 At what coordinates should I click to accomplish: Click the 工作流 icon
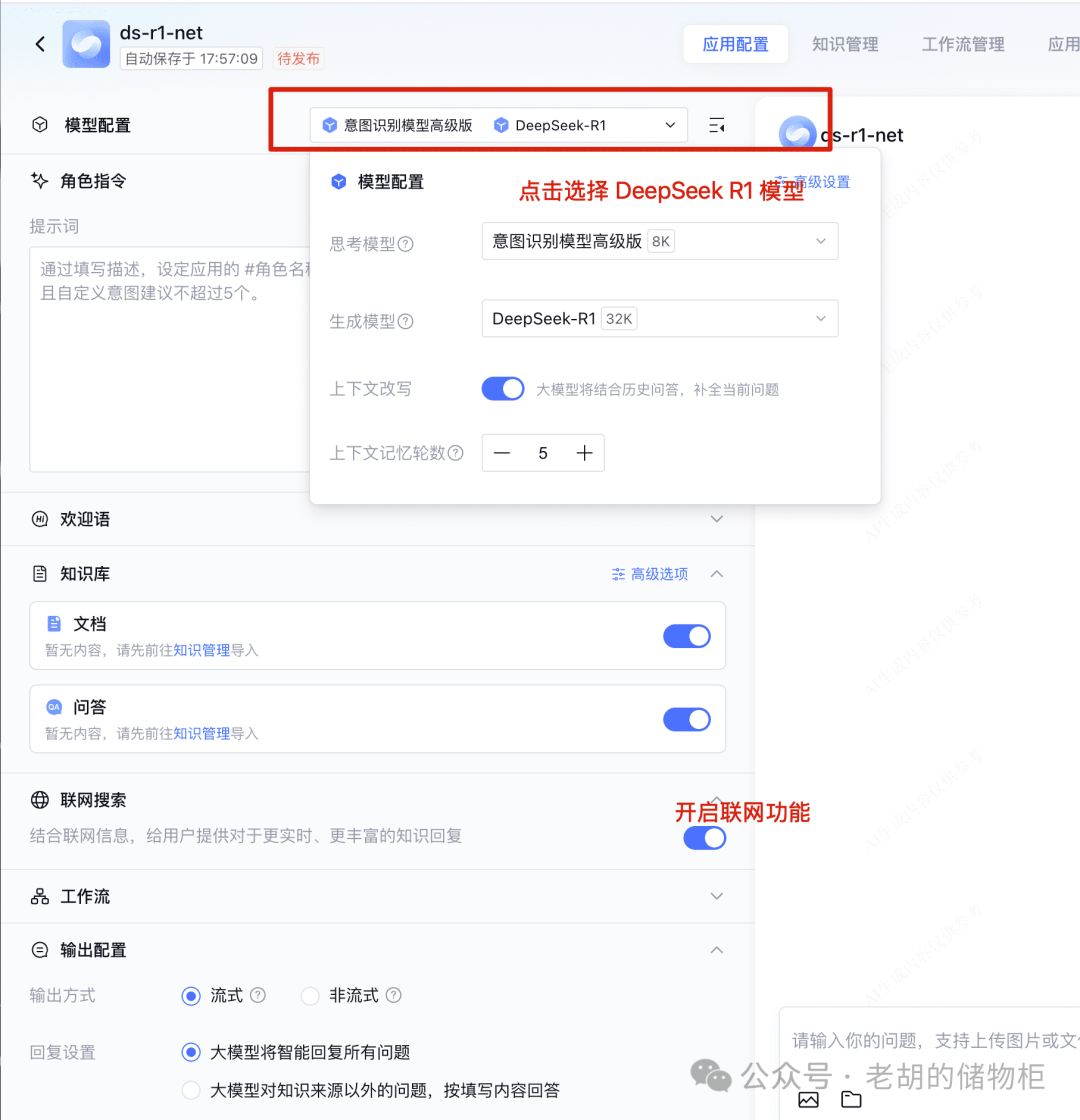pos(40,896)
